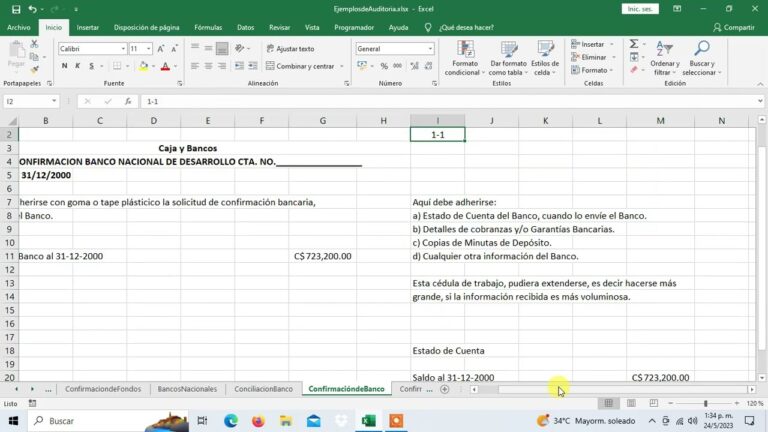This screenshot has width=768, height=432.
Task: Click the formula bar showing 1-1
Action: coord(448,101)
